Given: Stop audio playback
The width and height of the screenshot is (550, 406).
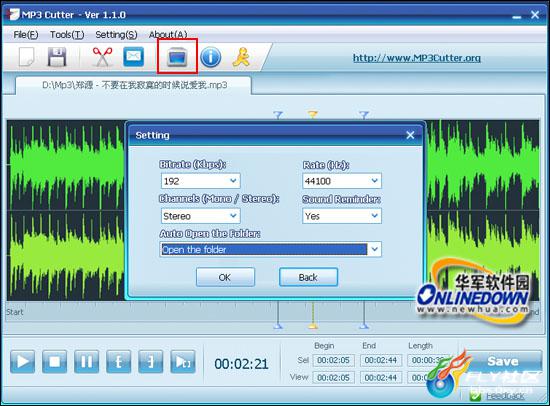Looking at the screenshot, I should pos(55,361).
